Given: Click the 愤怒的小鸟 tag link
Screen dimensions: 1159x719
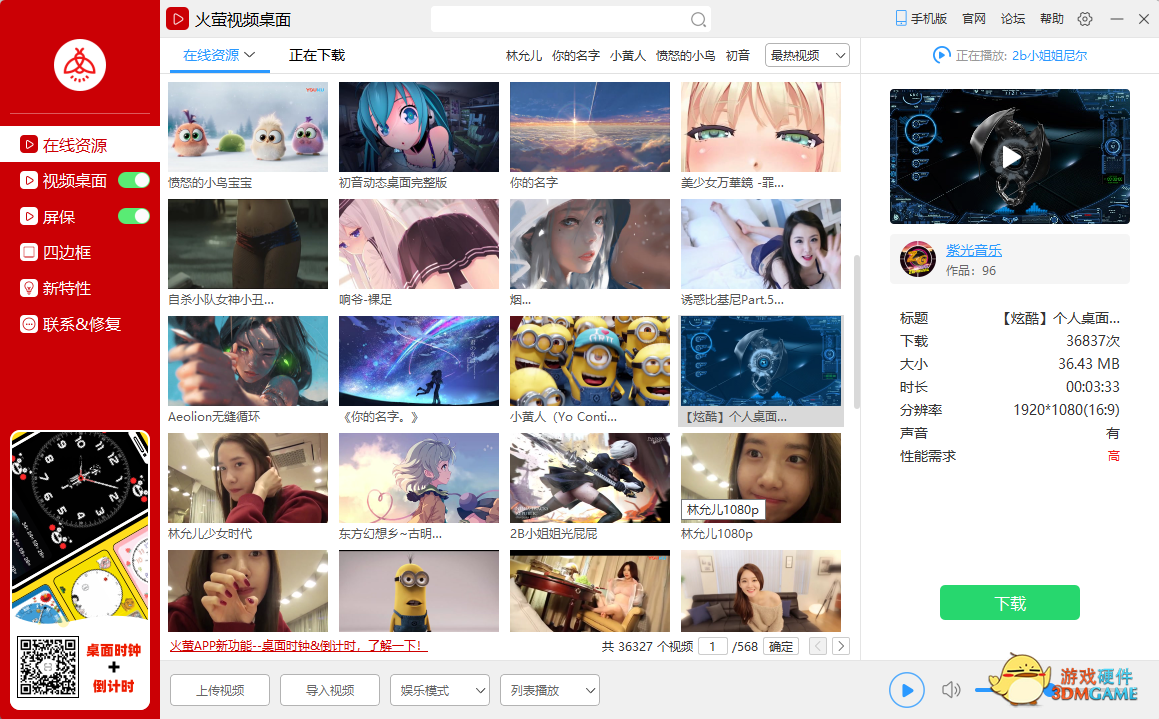Looking at the screenshot, I should pos(685,55).
